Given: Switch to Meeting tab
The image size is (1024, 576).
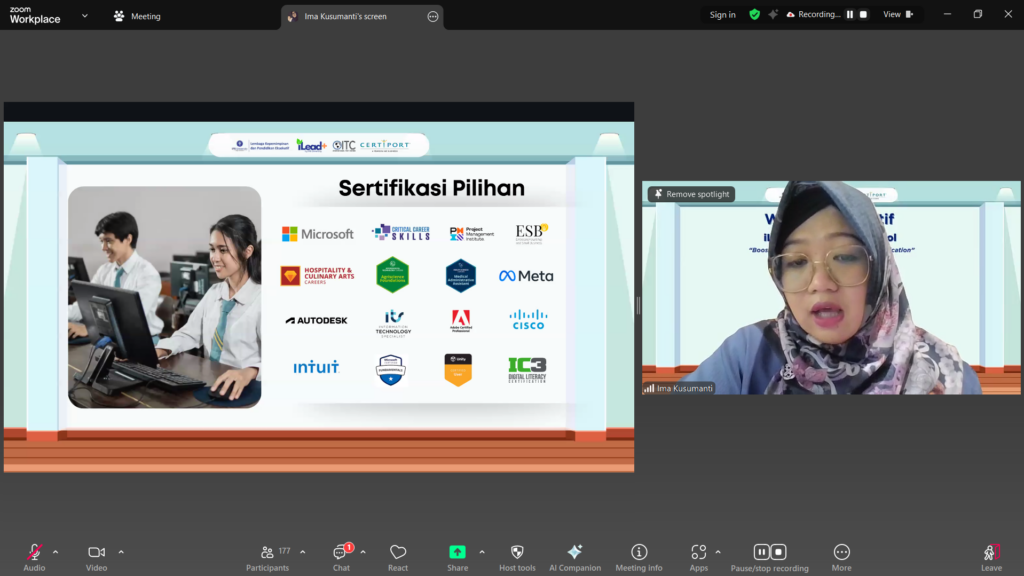Looking at the screenshot, I should (x=137, y=16).
